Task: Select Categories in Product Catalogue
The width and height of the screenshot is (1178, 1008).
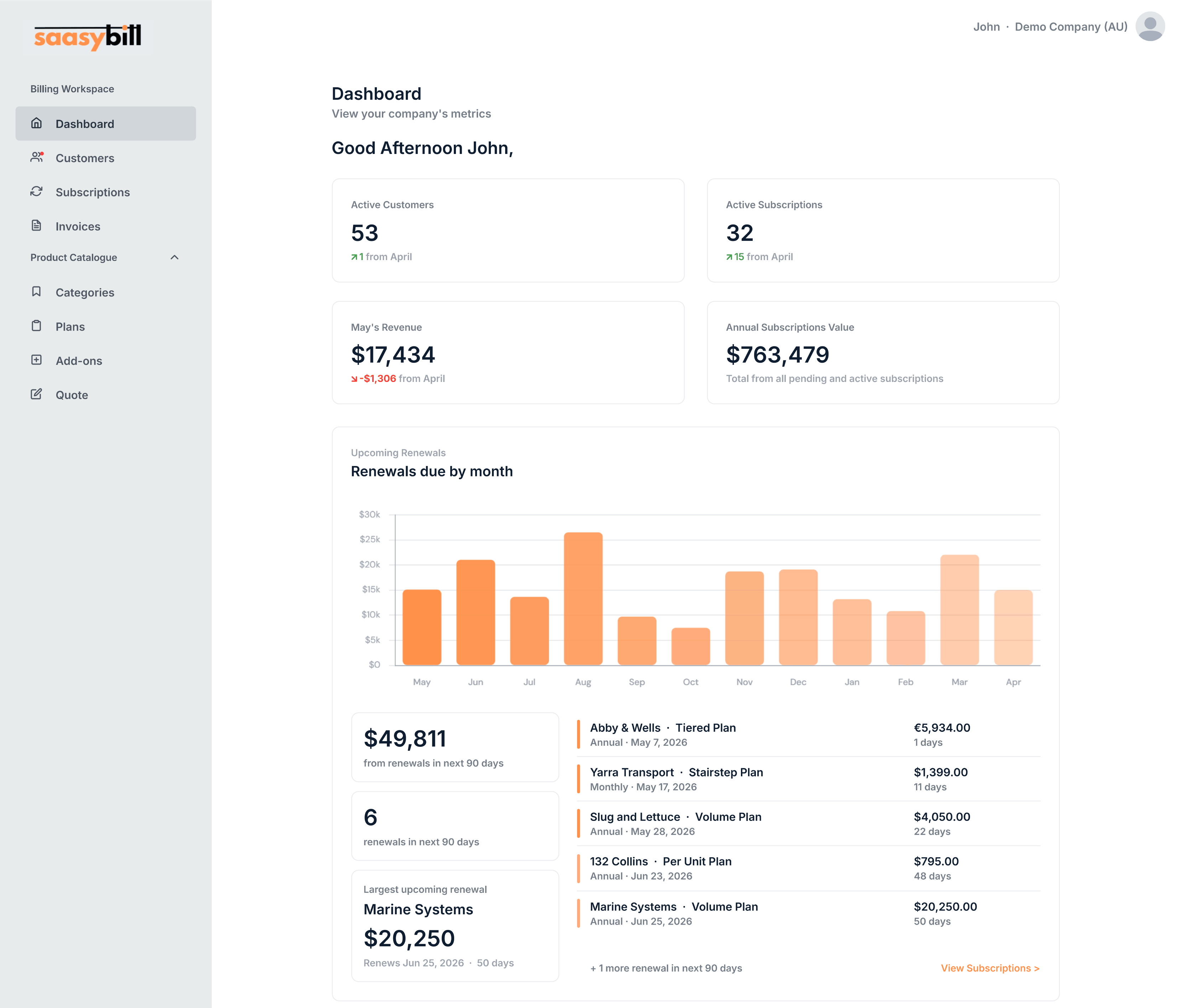Action: point(106,292)
